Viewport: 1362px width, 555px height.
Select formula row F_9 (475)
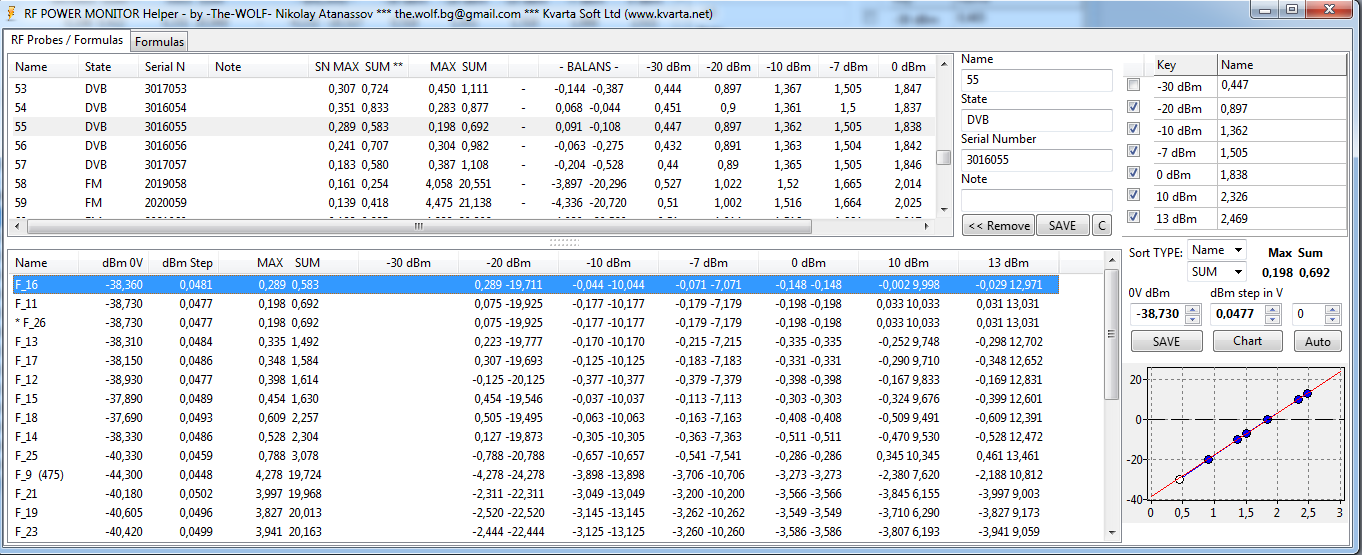click(535, 475)
